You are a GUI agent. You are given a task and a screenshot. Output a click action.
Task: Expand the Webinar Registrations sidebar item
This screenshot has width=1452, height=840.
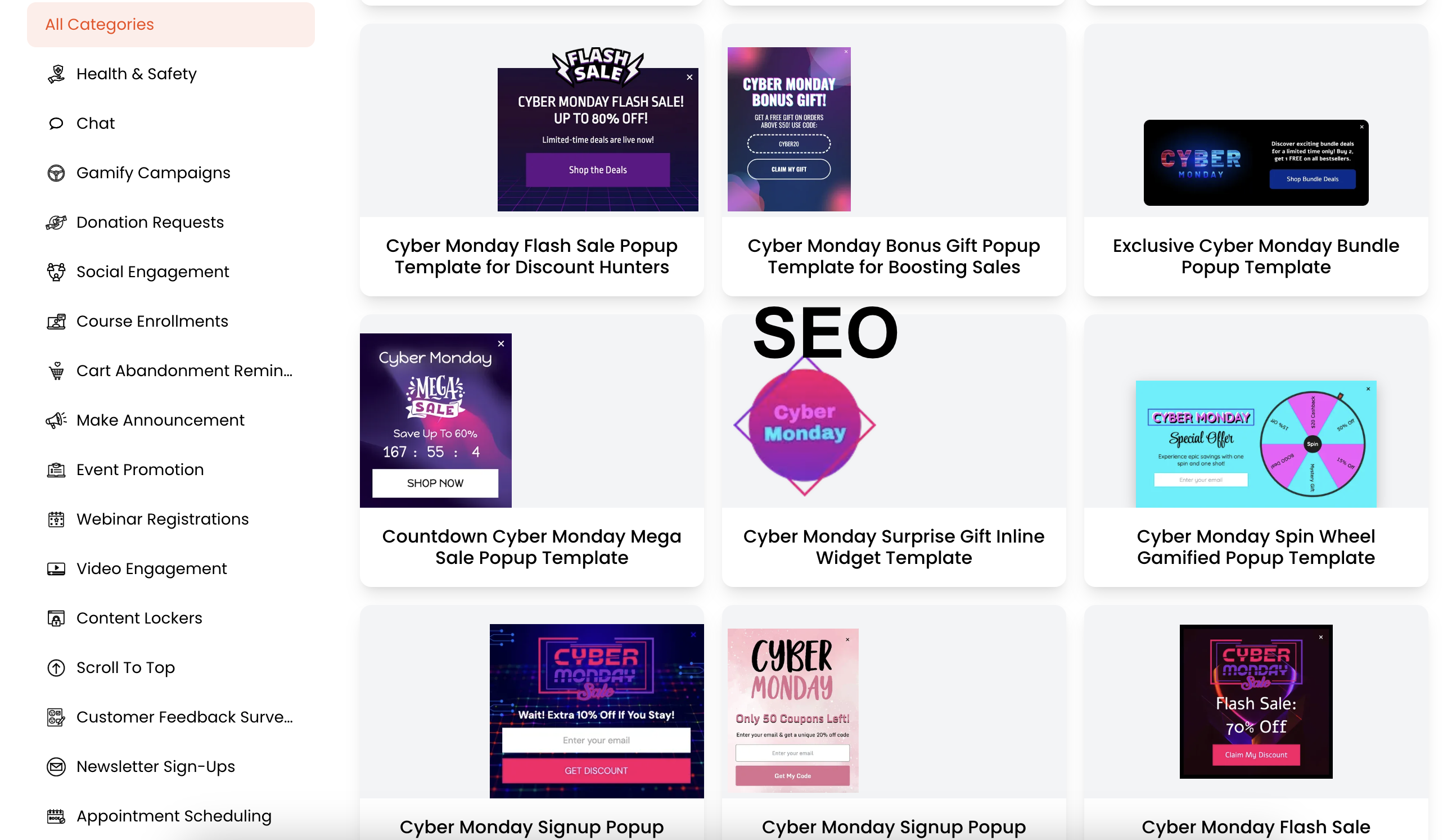tap(162, 519)
